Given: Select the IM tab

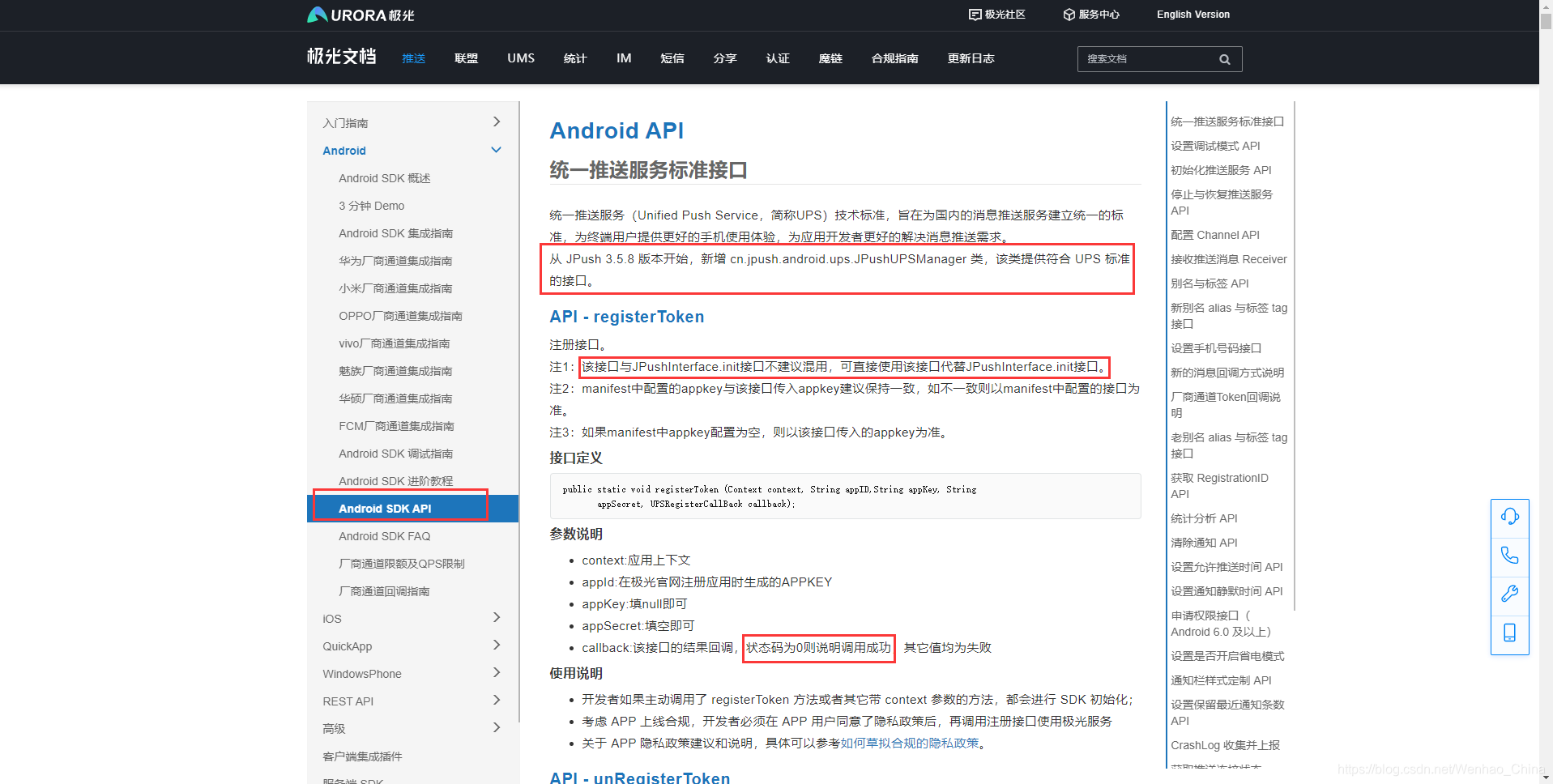Looking at the screenshot, I should [x=624, y=58].
